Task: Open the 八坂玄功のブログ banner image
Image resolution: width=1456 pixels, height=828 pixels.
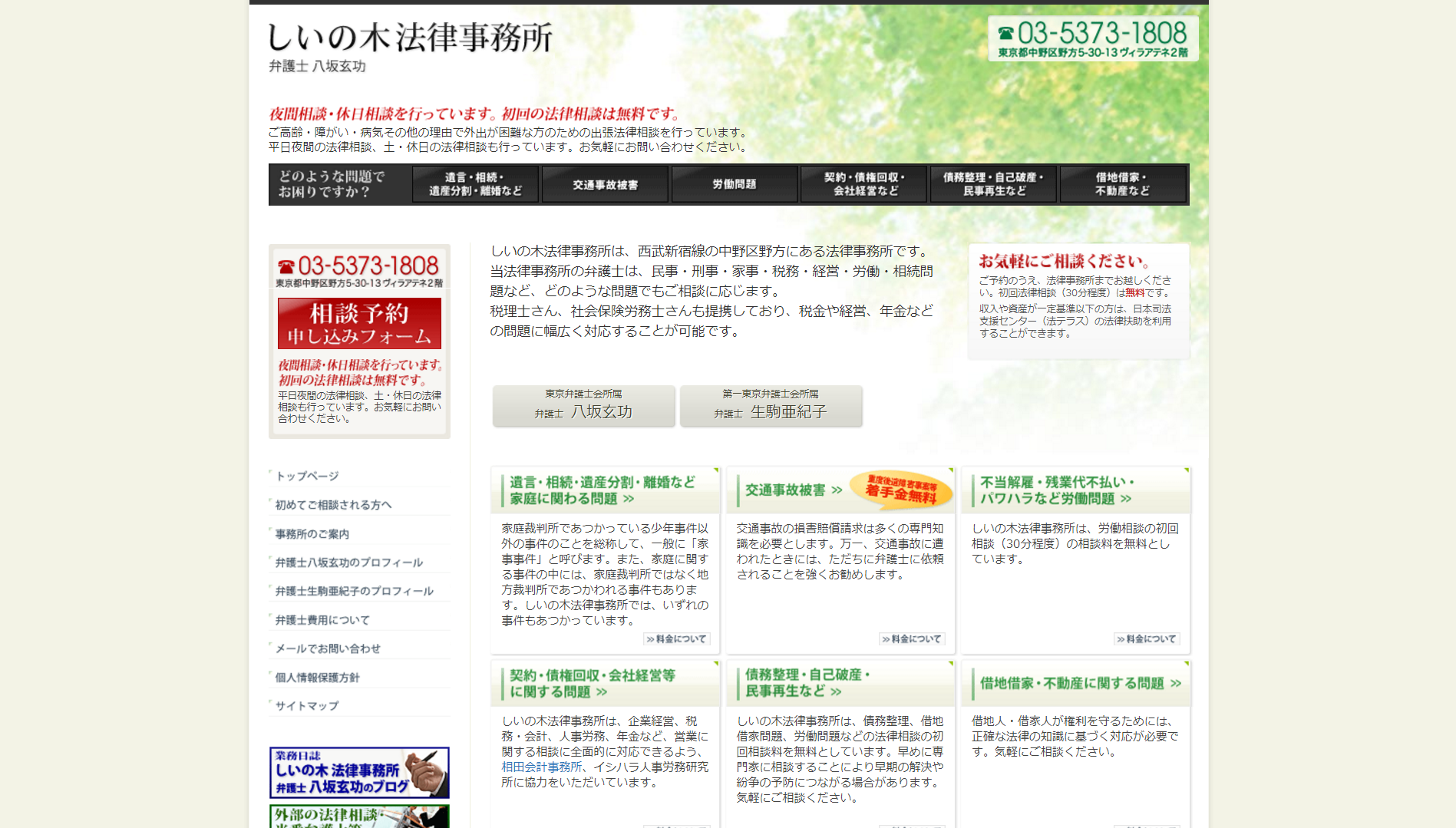Action: point(359,773)
